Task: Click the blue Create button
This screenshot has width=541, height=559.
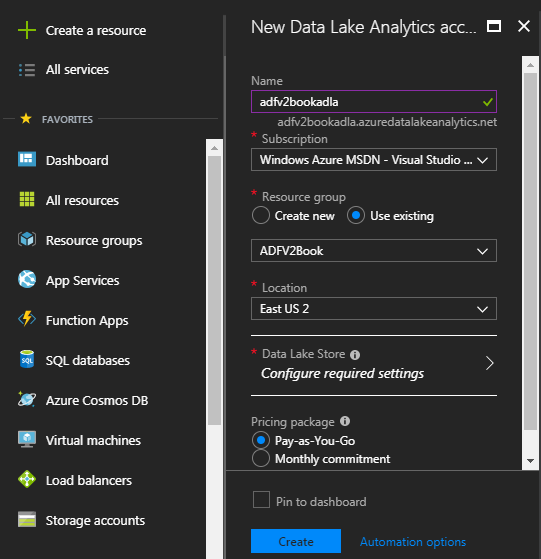Action: pos(295,541)
